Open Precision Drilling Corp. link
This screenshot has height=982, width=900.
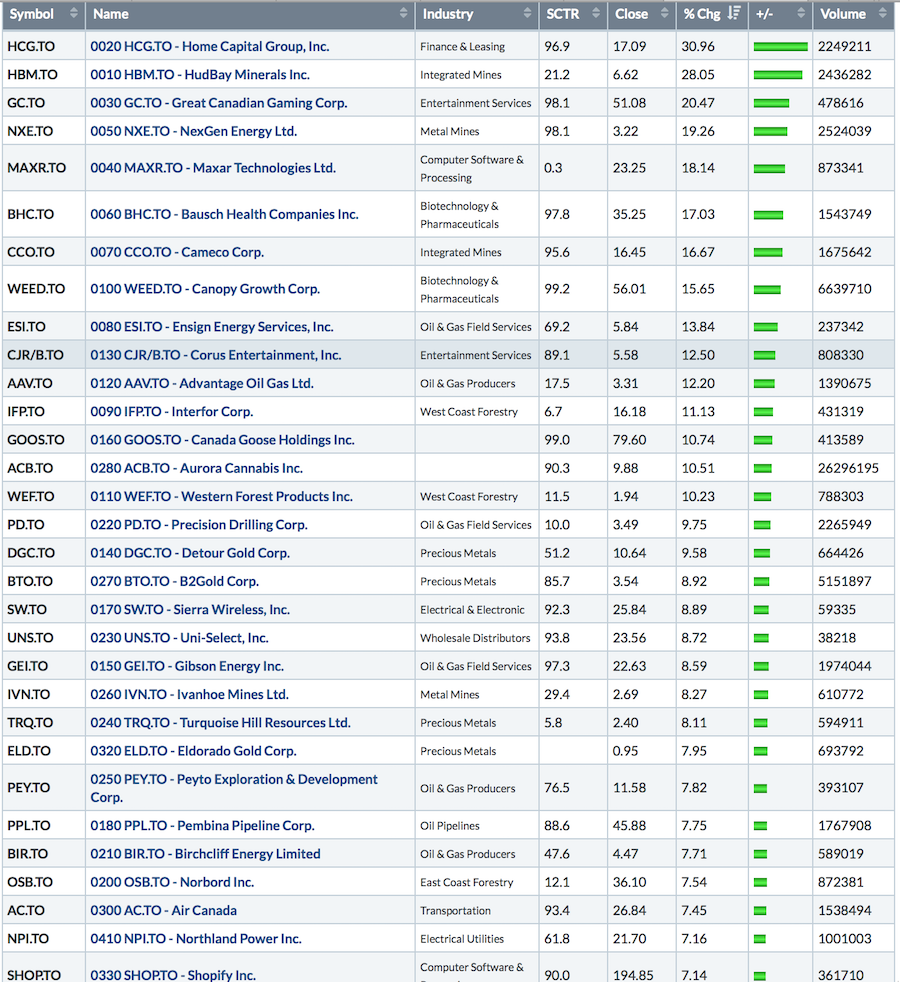tap(199, 525)
